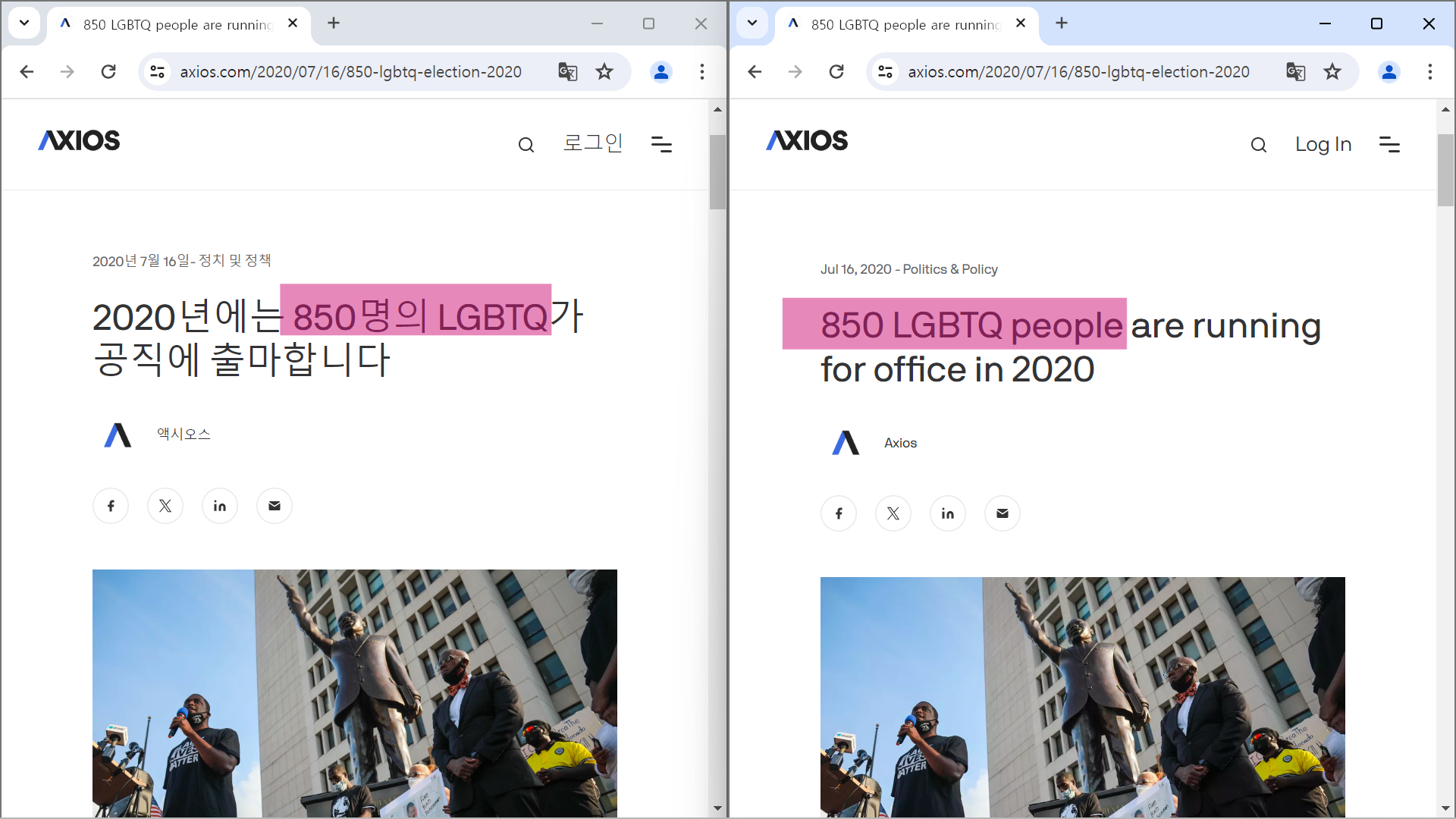Click Axios author logo in right article
The image size is (1456, 819).
pyautogui.click(x=846, y=443)
